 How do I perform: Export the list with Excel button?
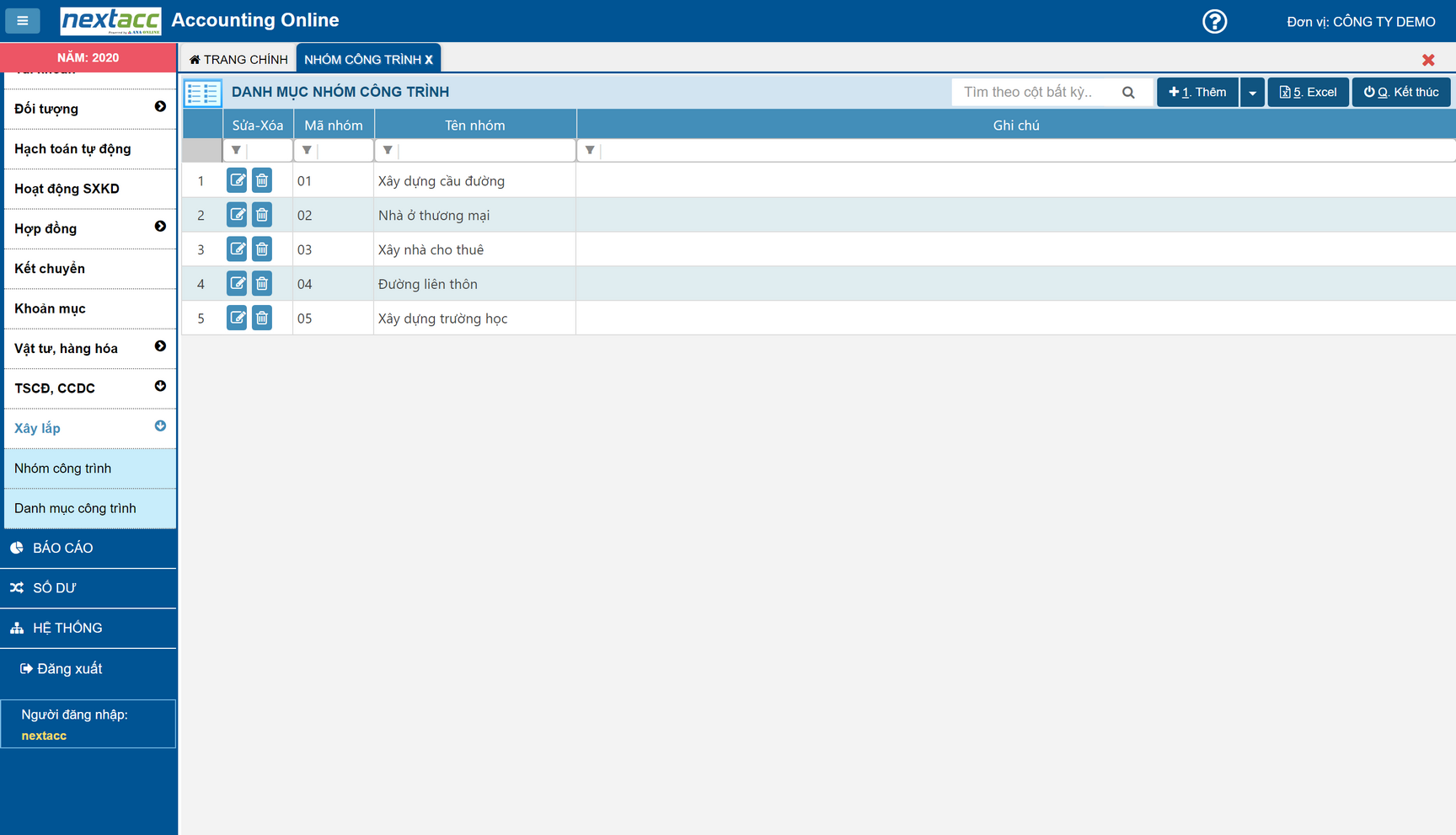point(1308,93)
